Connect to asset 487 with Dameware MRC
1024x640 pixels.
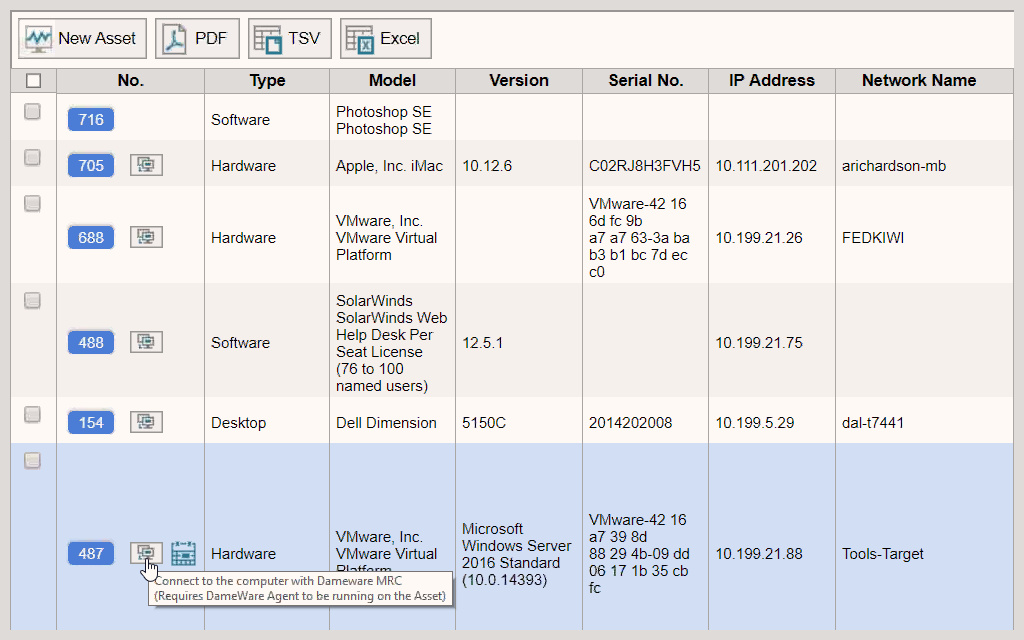pos(146,553)
